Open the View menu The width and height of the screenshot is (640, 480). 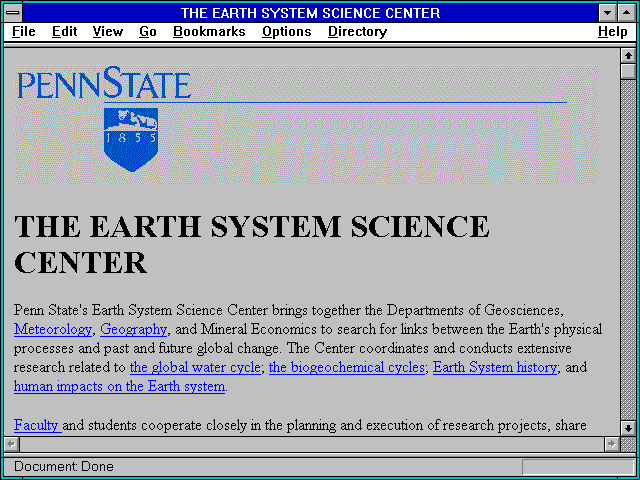108,32
